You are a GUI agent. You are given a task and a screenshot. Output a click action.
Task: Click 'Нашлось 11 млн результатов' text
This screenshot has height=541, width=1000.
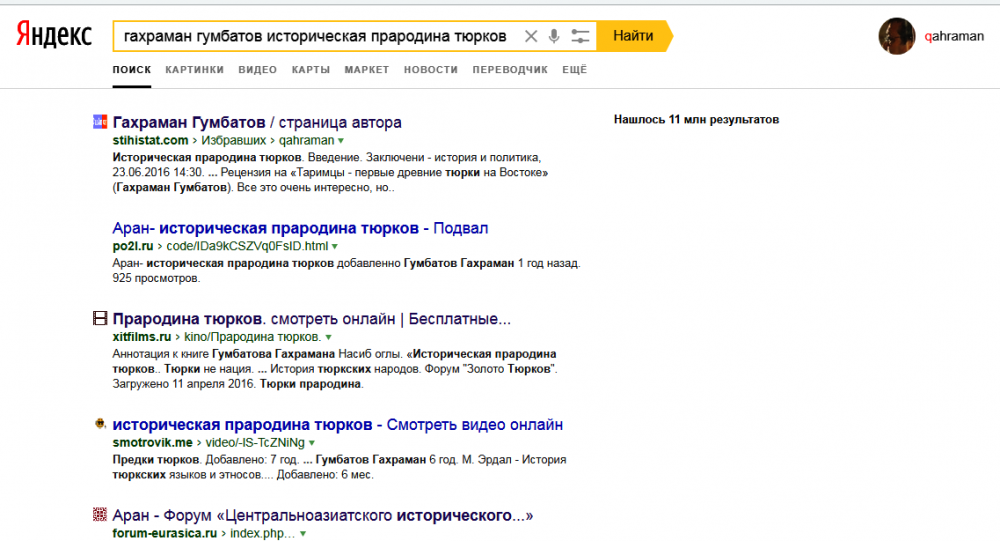696,119
